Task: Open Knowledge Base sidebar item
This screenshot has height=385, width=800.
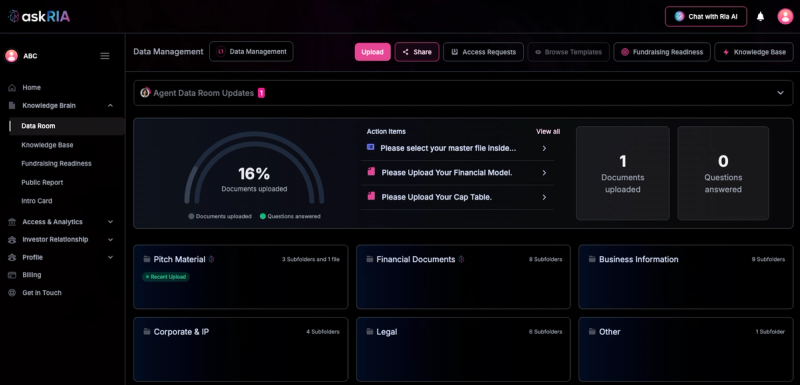Action: (x=47, y=145)
